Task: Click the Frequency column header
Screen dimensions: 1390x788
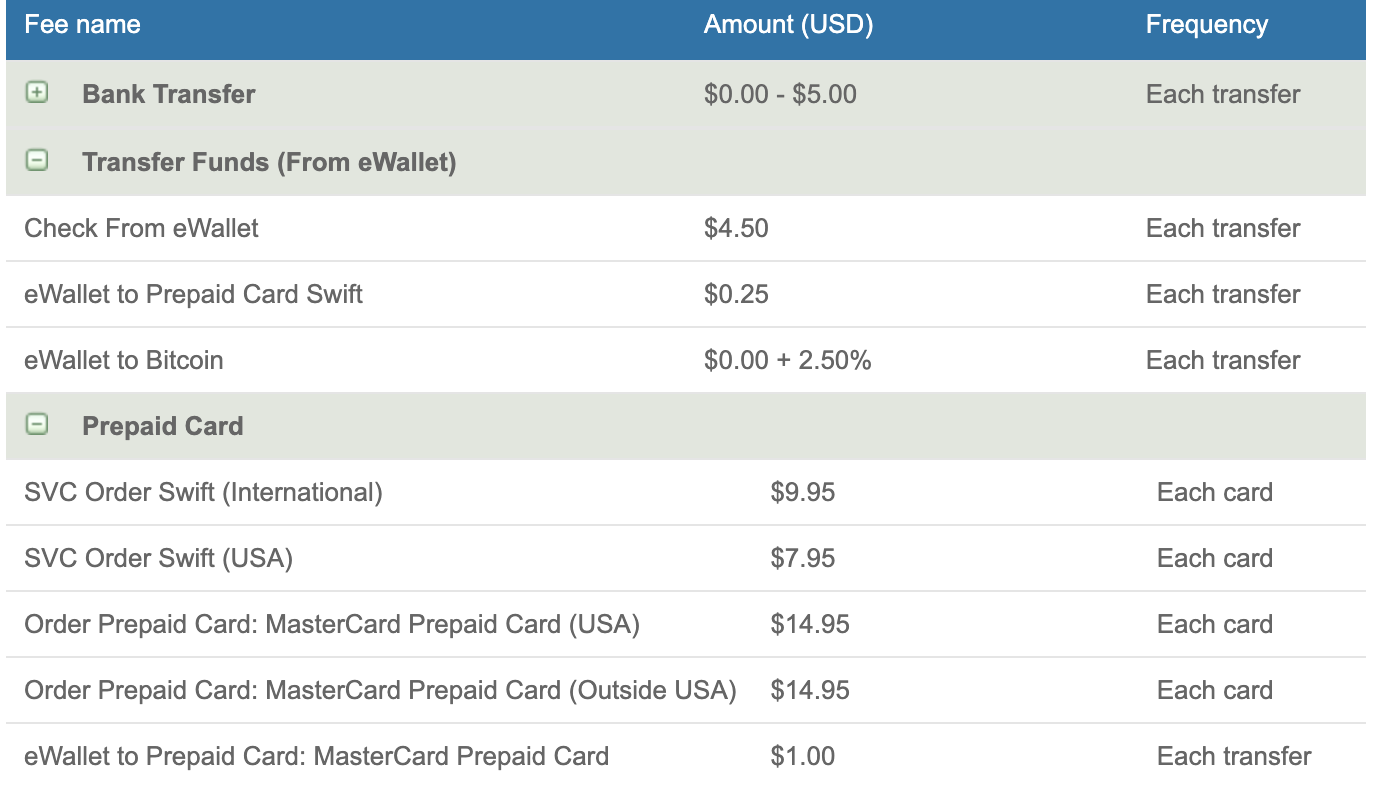Action: tap(1206, 25)
